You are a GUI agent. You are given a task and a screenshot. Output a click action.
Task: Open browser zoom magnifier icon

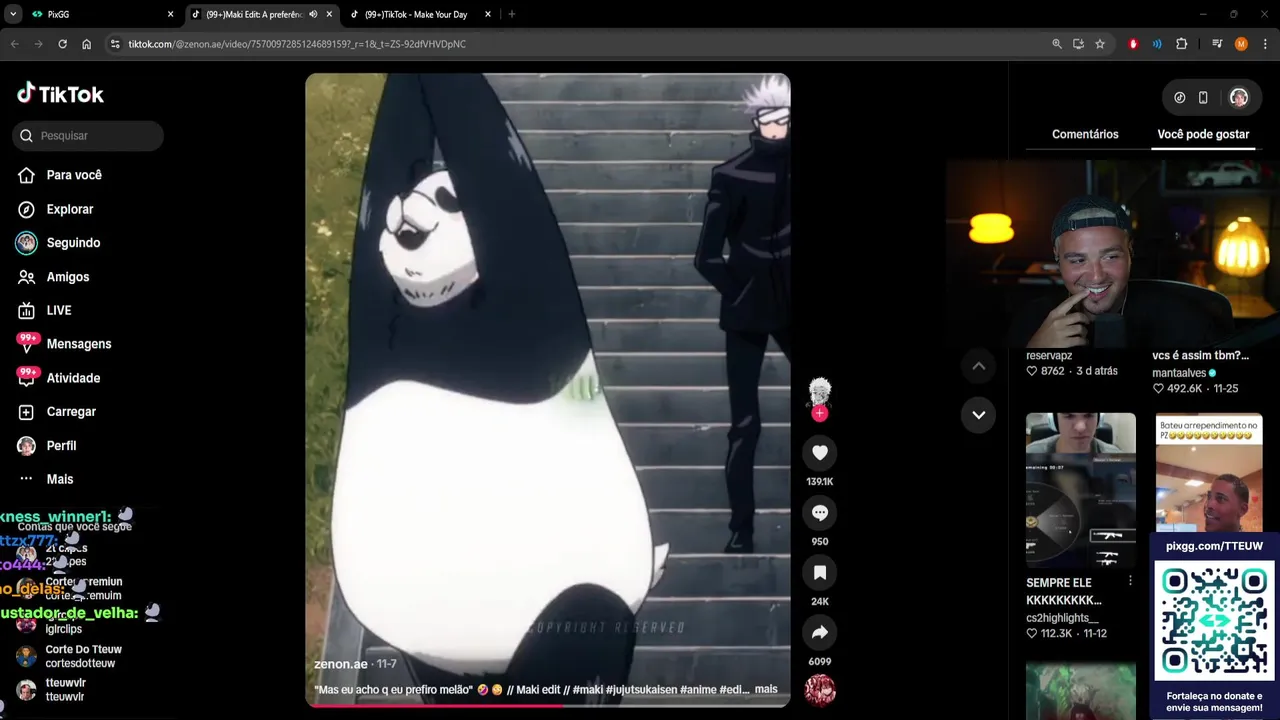1057,44
